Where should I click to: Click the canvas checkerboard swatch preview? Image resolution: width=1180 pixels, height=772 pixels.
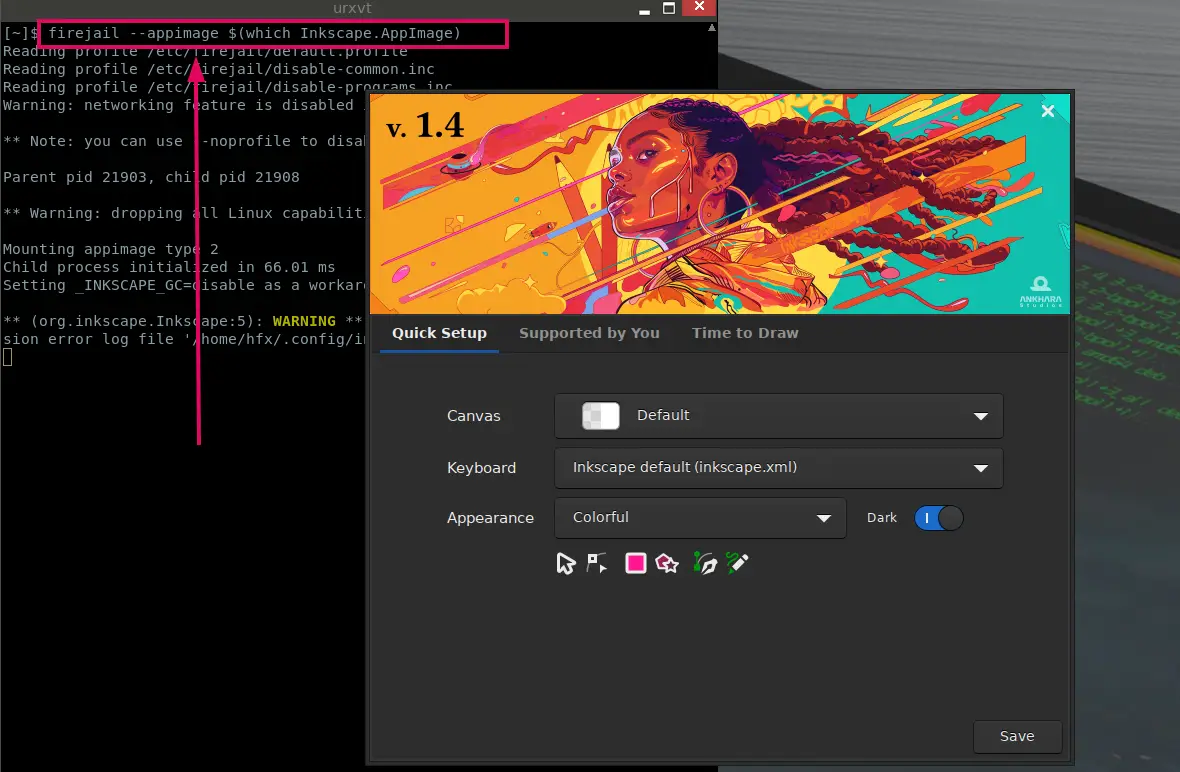pyautogui.click(x=601, y=415)
